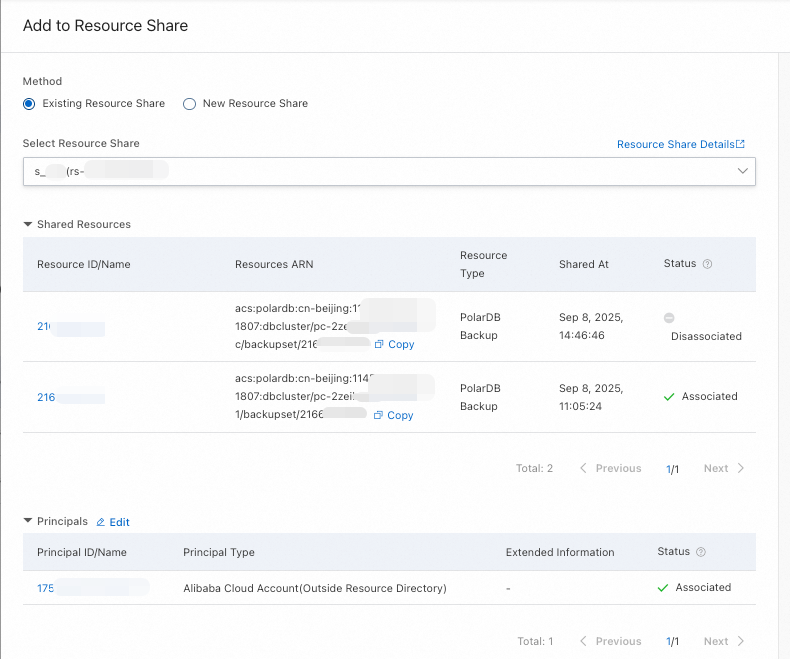Copy the ARN of the Associated backup
The image size is (790, 659).
[x=393, y=415]
